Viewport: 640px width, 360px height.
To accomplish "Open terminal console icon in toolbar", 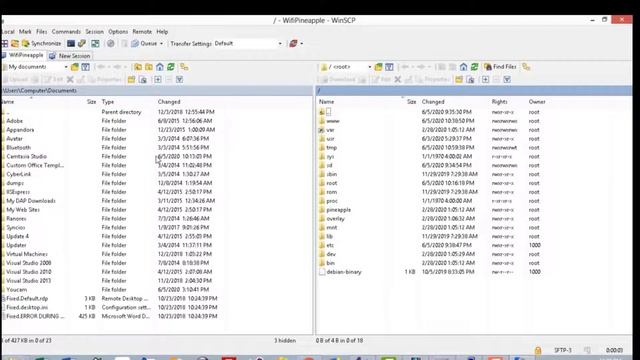I will point(71,43).
